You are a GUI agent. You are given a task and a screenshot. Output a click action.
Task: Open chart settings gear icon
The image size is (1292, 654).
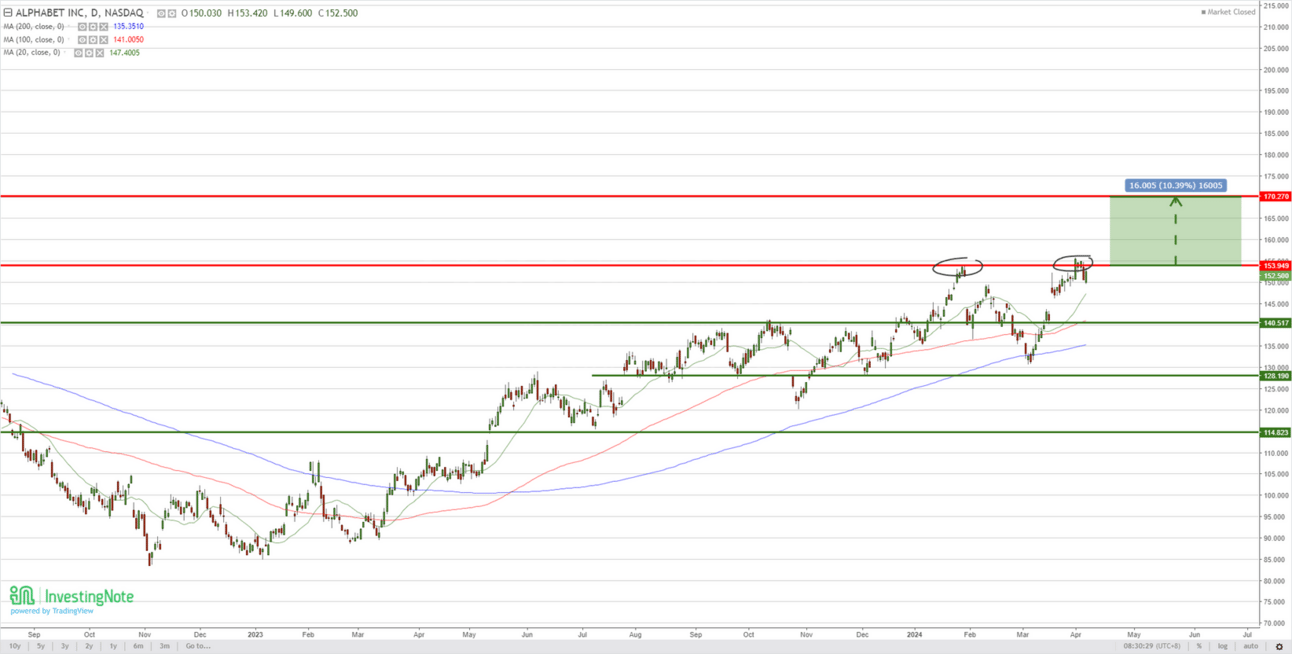(1279, 647)
